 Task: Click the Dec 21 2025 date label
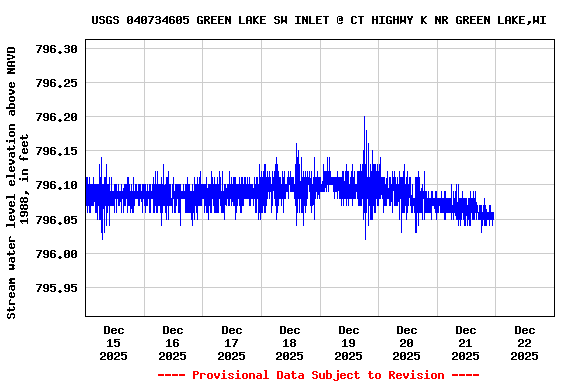point(465,343)
